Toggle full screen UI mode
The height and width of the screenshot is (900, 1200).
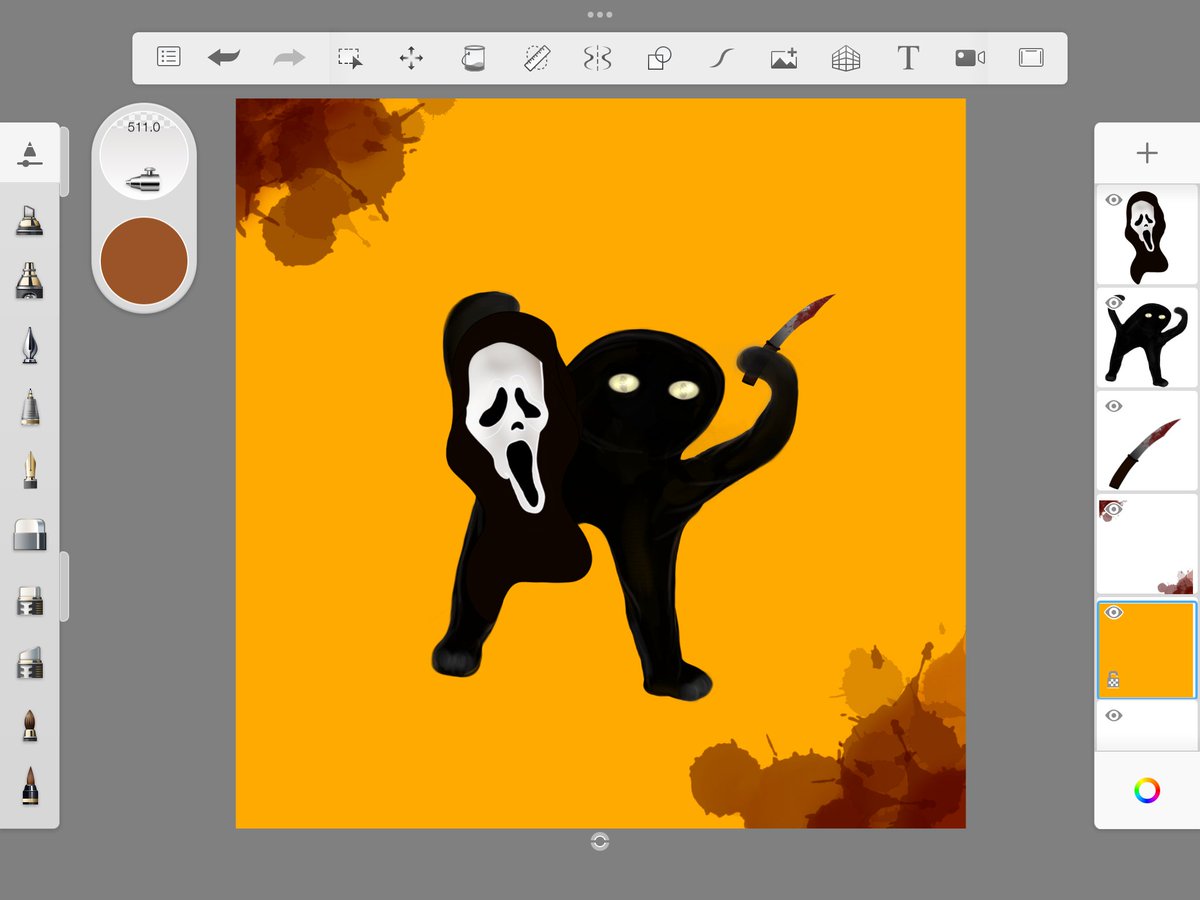(1031, 58)
